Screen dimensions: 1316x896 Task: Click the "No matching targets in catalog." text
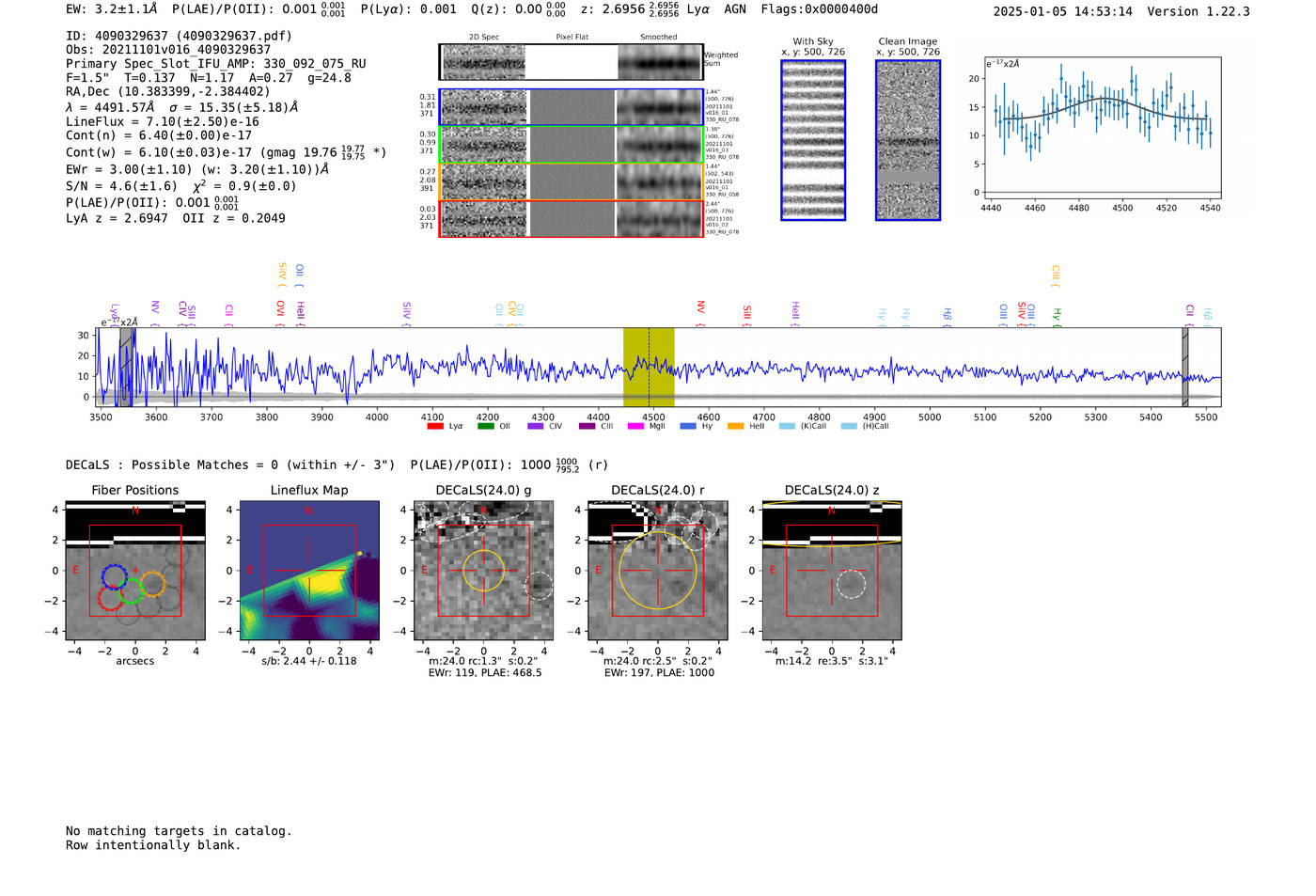179,831
